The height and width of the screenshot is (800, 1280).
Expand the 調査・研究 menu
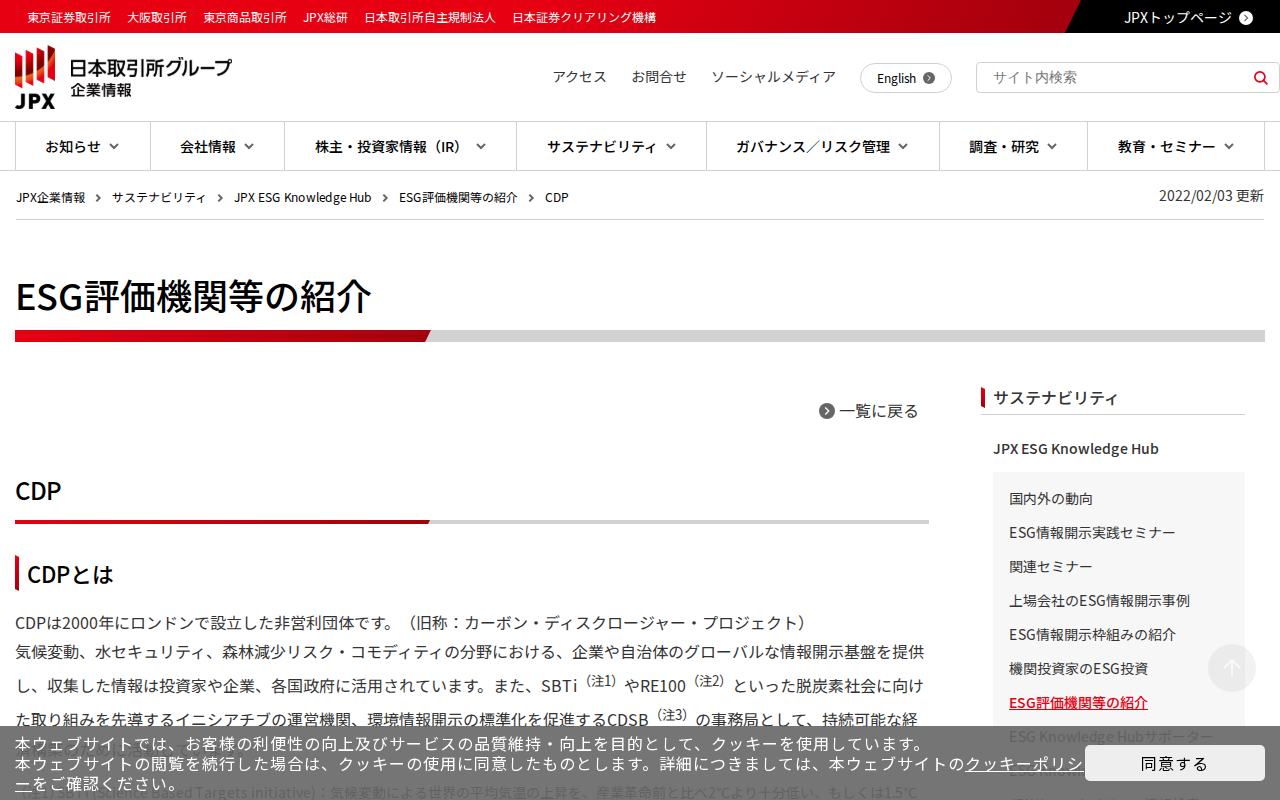(1013, 146)
